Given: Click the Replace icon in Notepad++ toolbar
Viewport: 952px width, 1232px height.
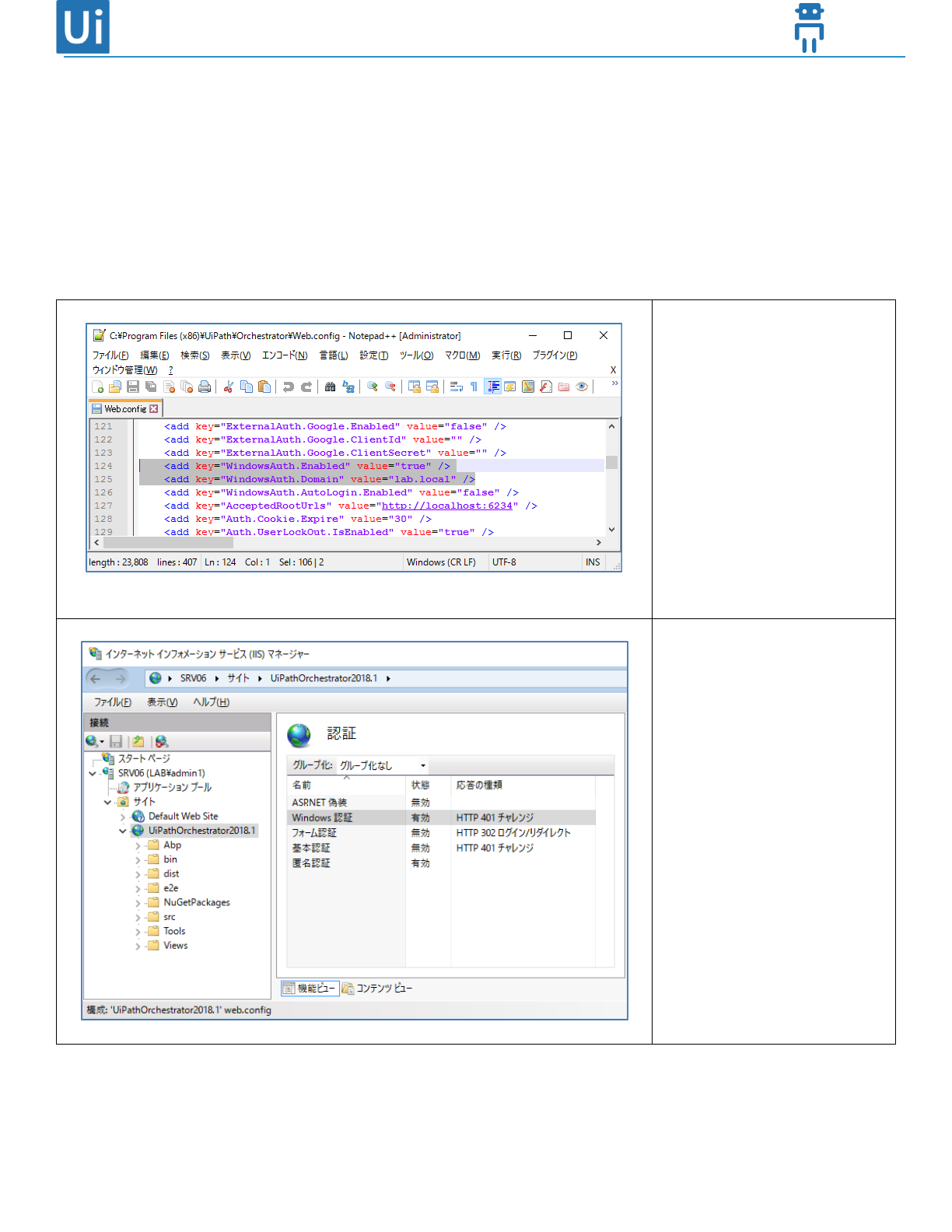Looking at the screenshot, I should coord(348,387).
